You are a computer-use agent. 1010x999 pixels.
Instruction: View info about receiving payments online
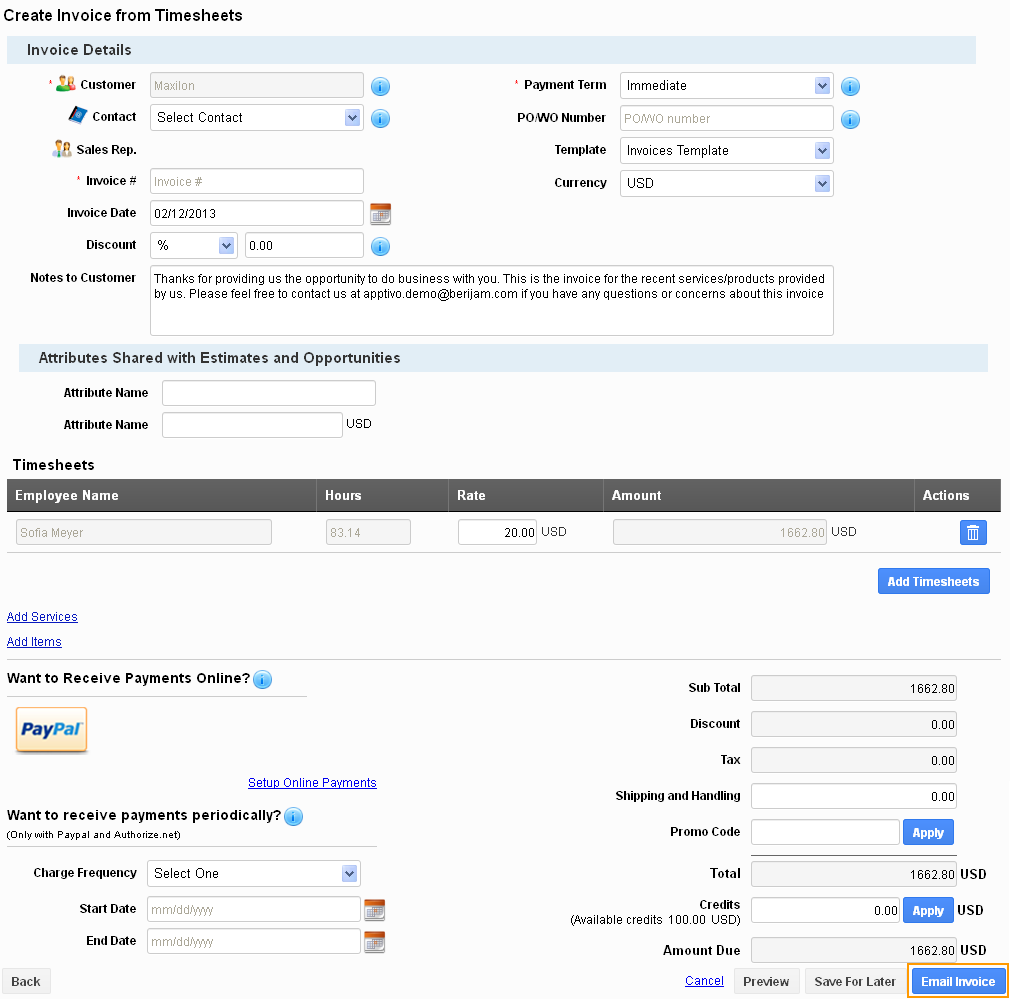tap(262, 680)
